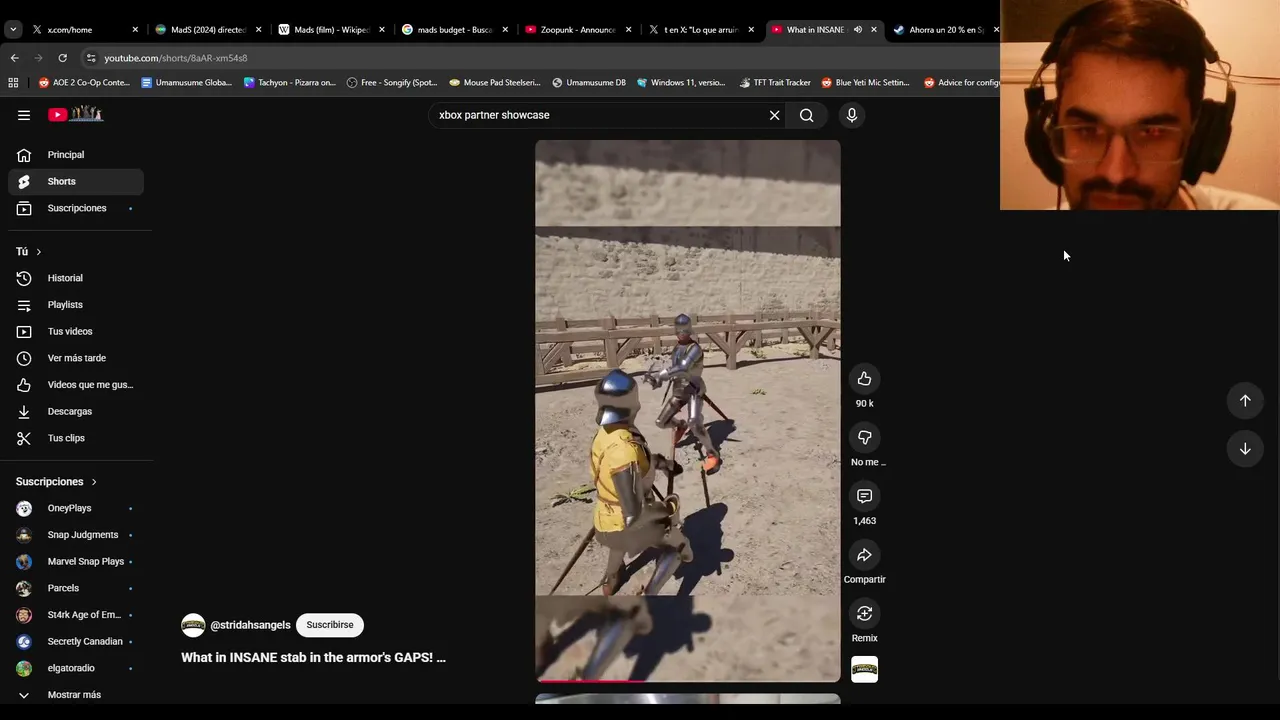Open OneyPlays subscription channel
This screenshot has width=1280, height=720.
pos(76,508)
